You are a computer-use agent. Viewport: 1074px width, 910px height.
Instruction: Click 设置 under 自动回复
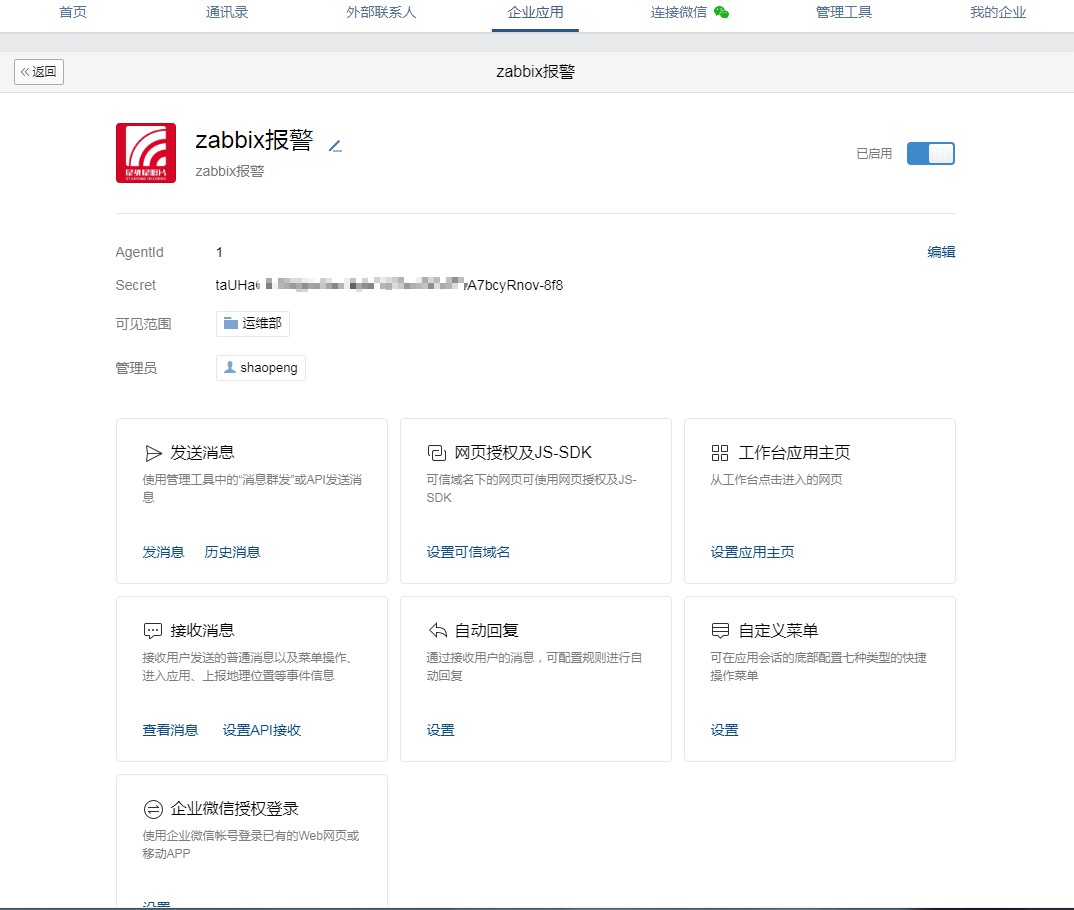[440, 730]
